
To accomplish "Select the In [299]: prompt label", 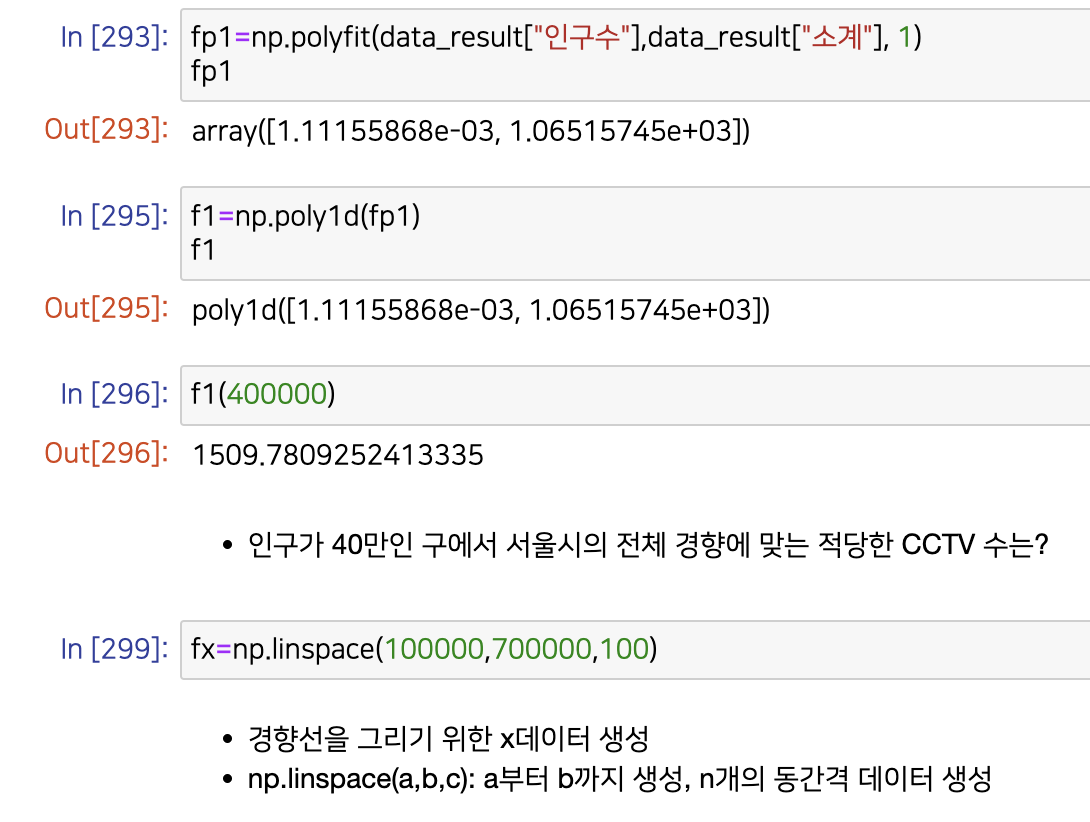I will (115, 649).
